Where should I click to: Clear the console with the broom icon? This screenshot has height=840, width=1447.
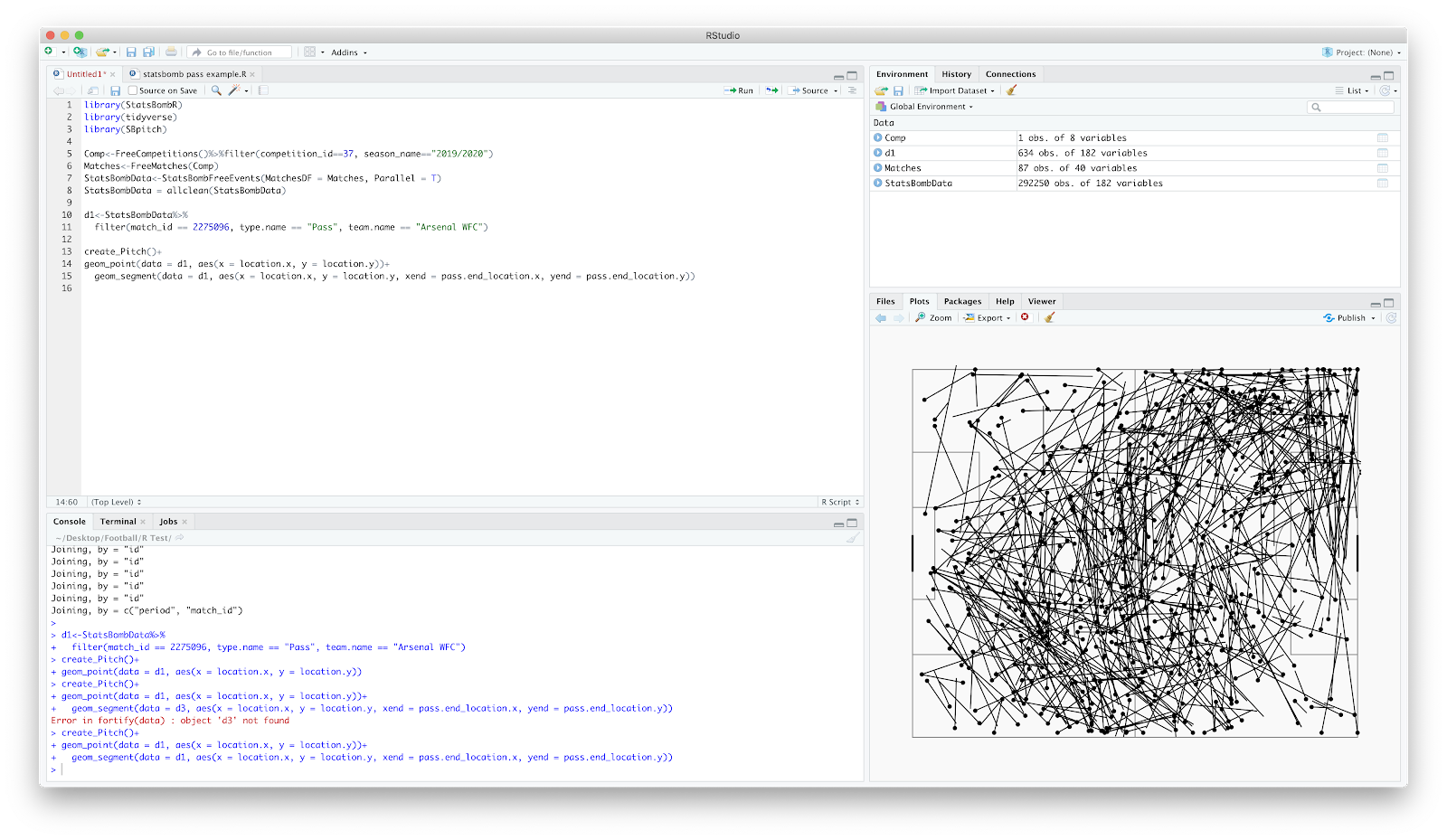point(852,537)
